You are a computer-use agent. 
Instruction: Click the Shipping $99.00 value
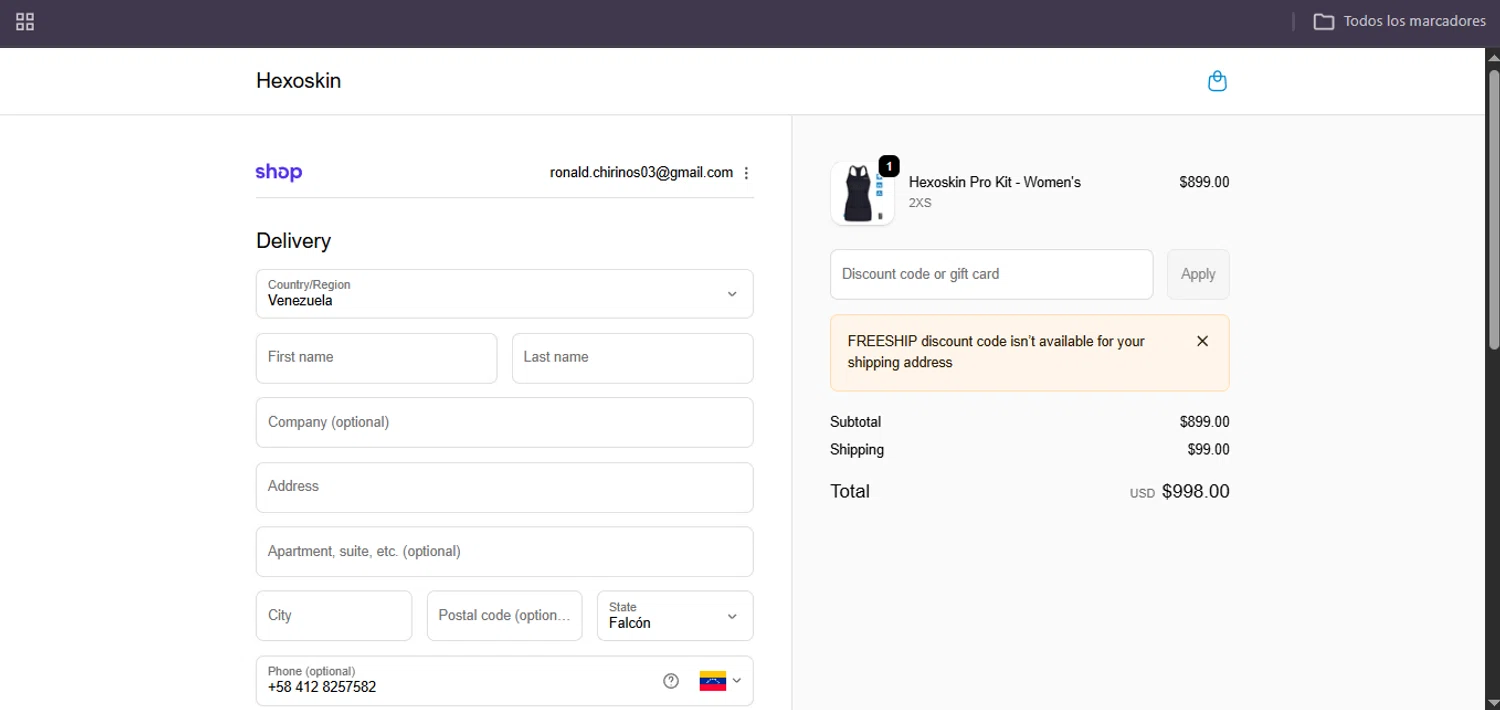tap(1208, 450)
